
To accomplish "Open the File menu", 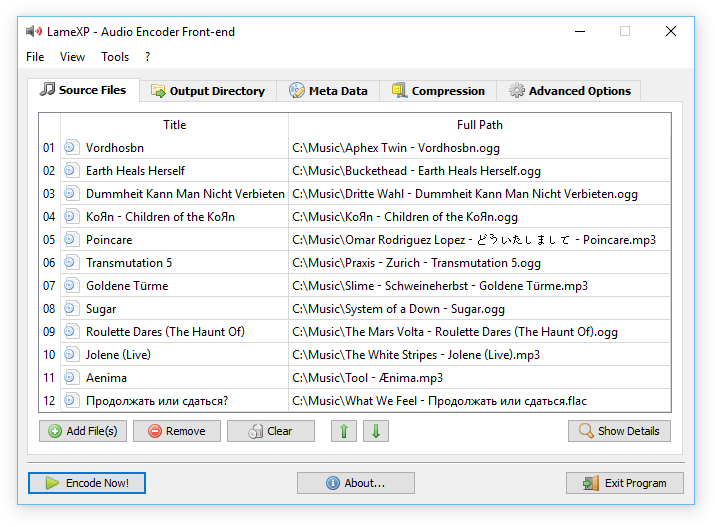I will click(35, 57).
